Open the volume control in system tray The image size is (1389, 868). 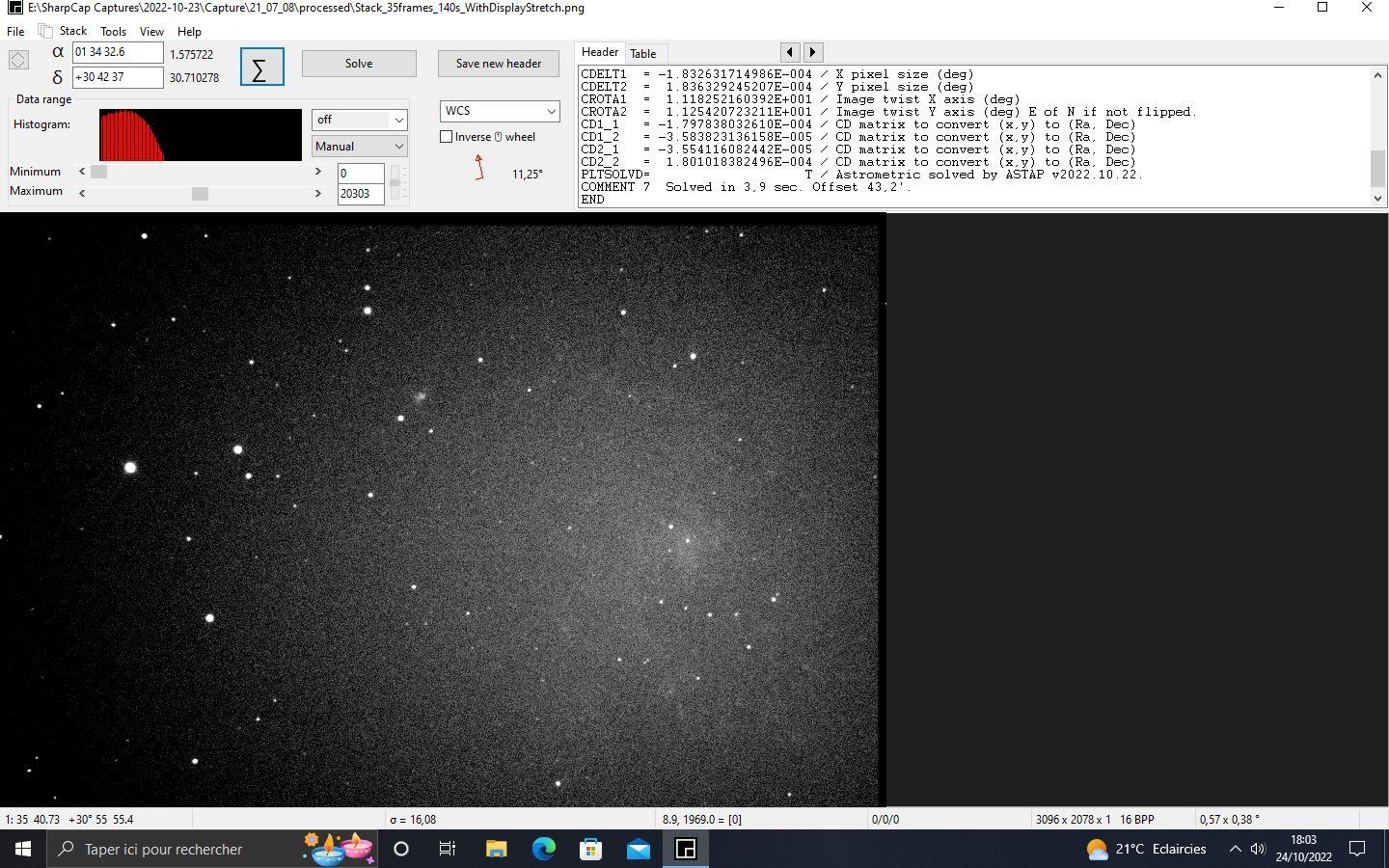pyautogui.click(x=1258, y=849)
